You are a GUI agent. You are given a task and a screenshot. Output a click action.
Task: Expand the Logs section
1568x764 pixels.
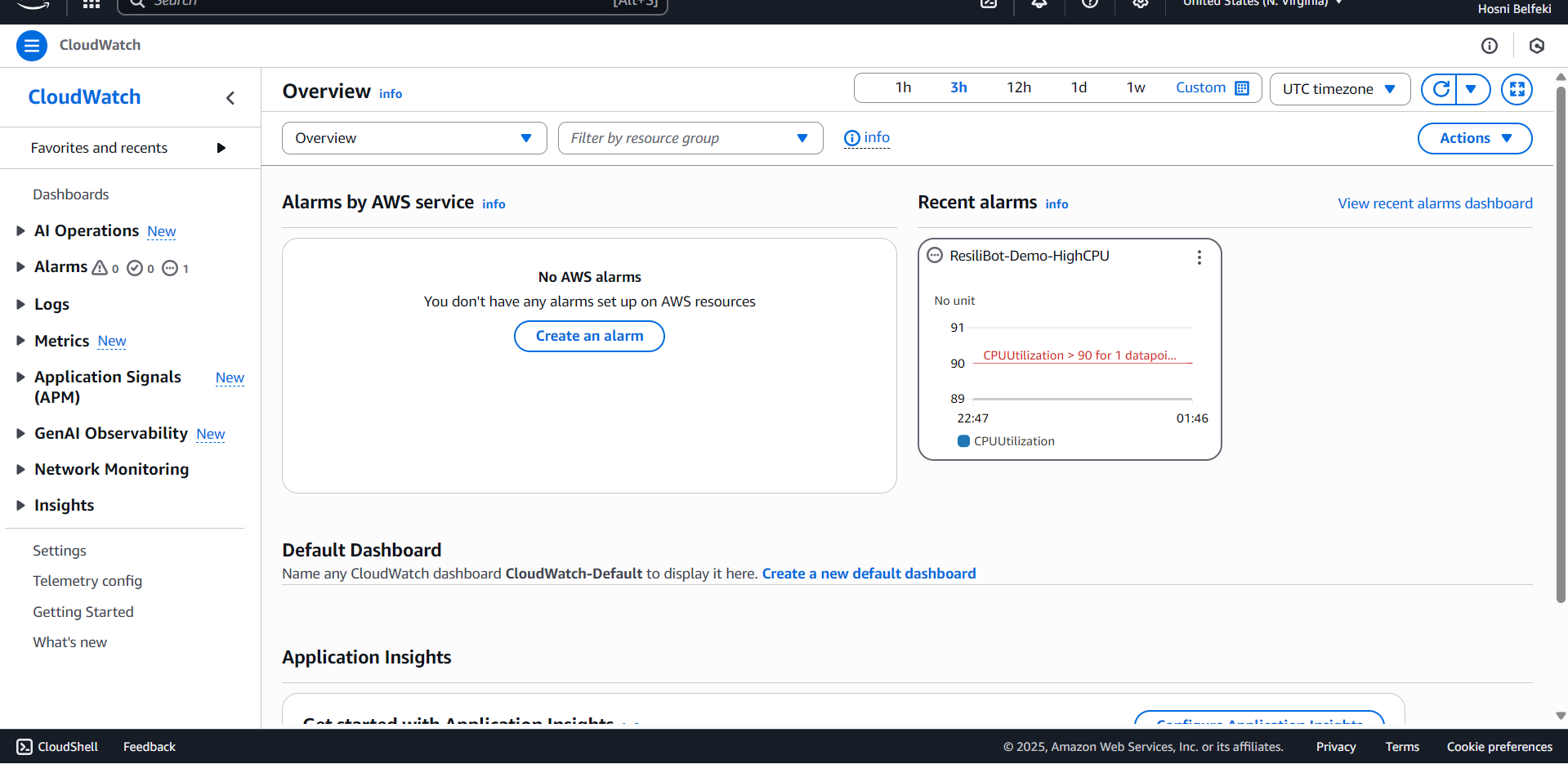pyautogui.click(x=21, y=304)
